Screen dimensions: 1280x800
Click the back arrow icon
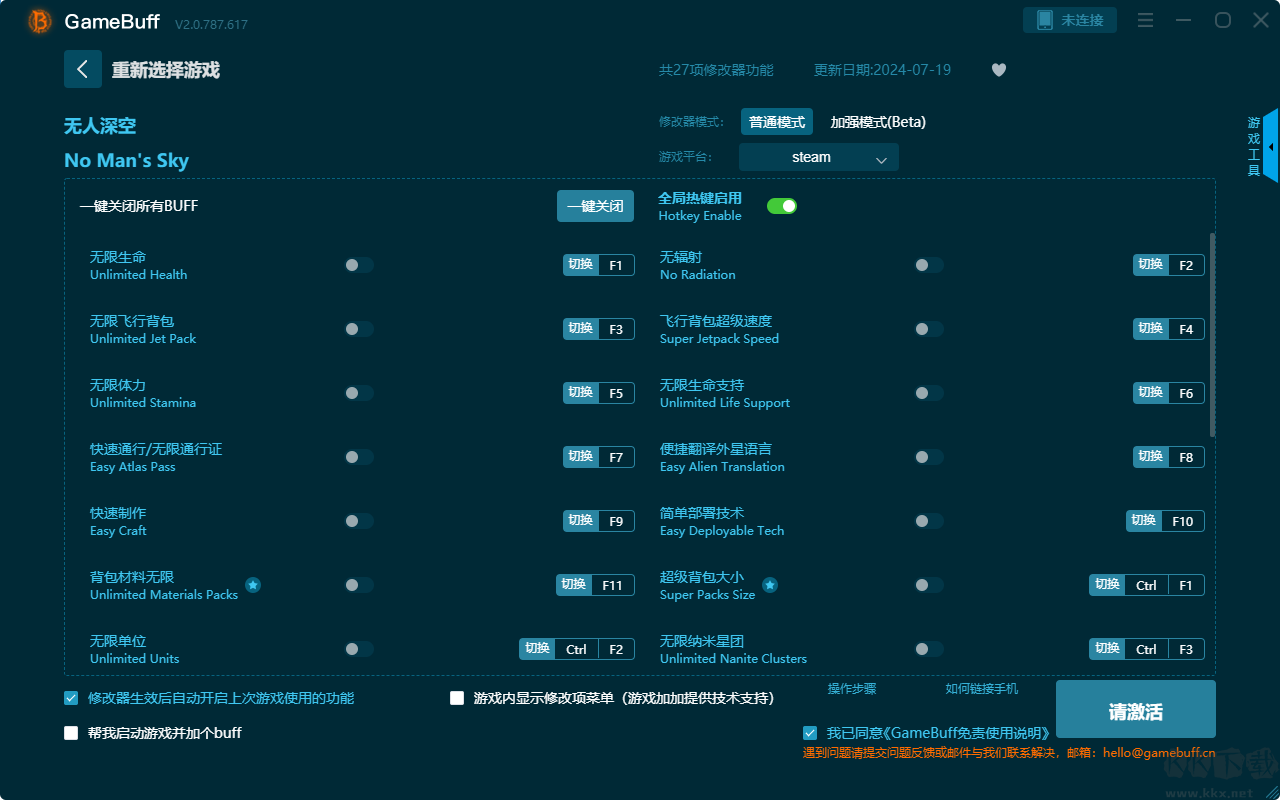(x=83, y=69)
